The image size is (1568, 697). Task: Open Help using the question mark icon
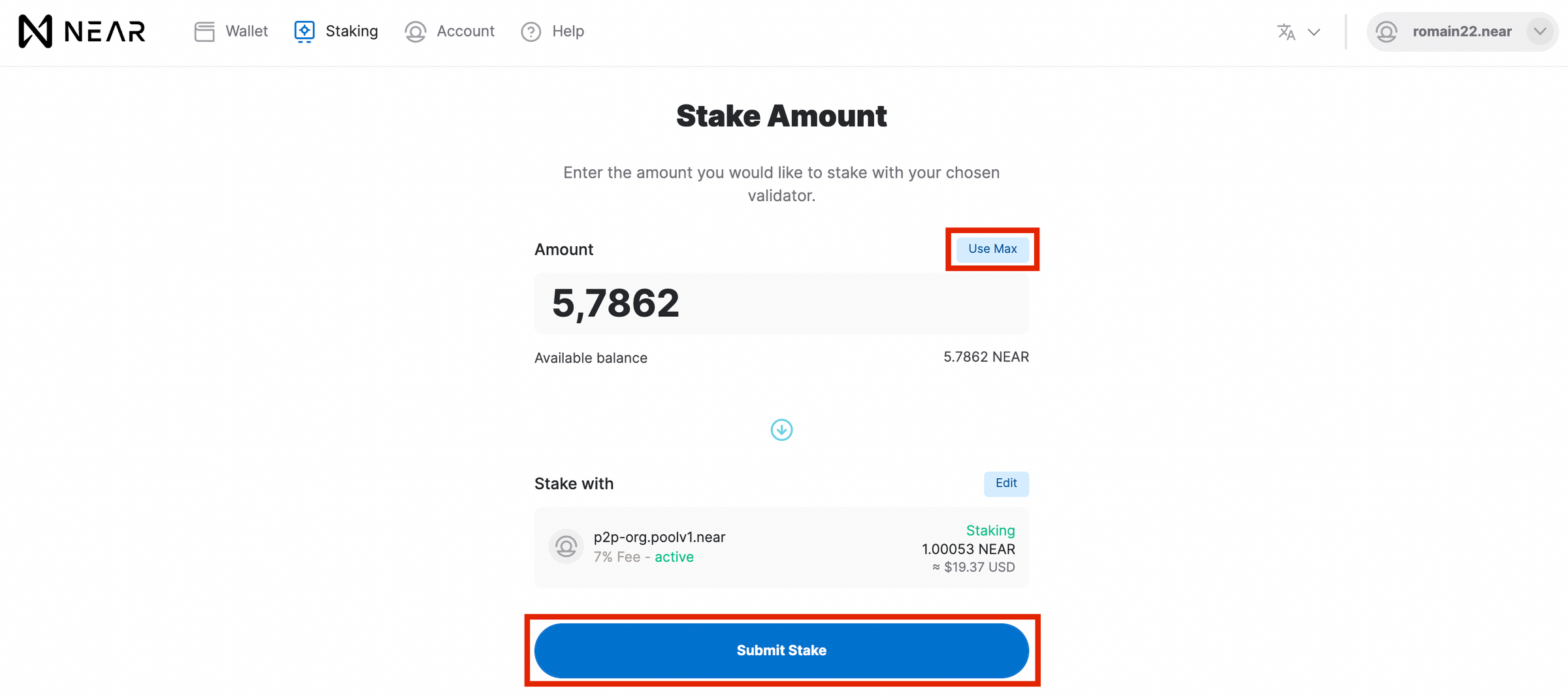point(530,31)
